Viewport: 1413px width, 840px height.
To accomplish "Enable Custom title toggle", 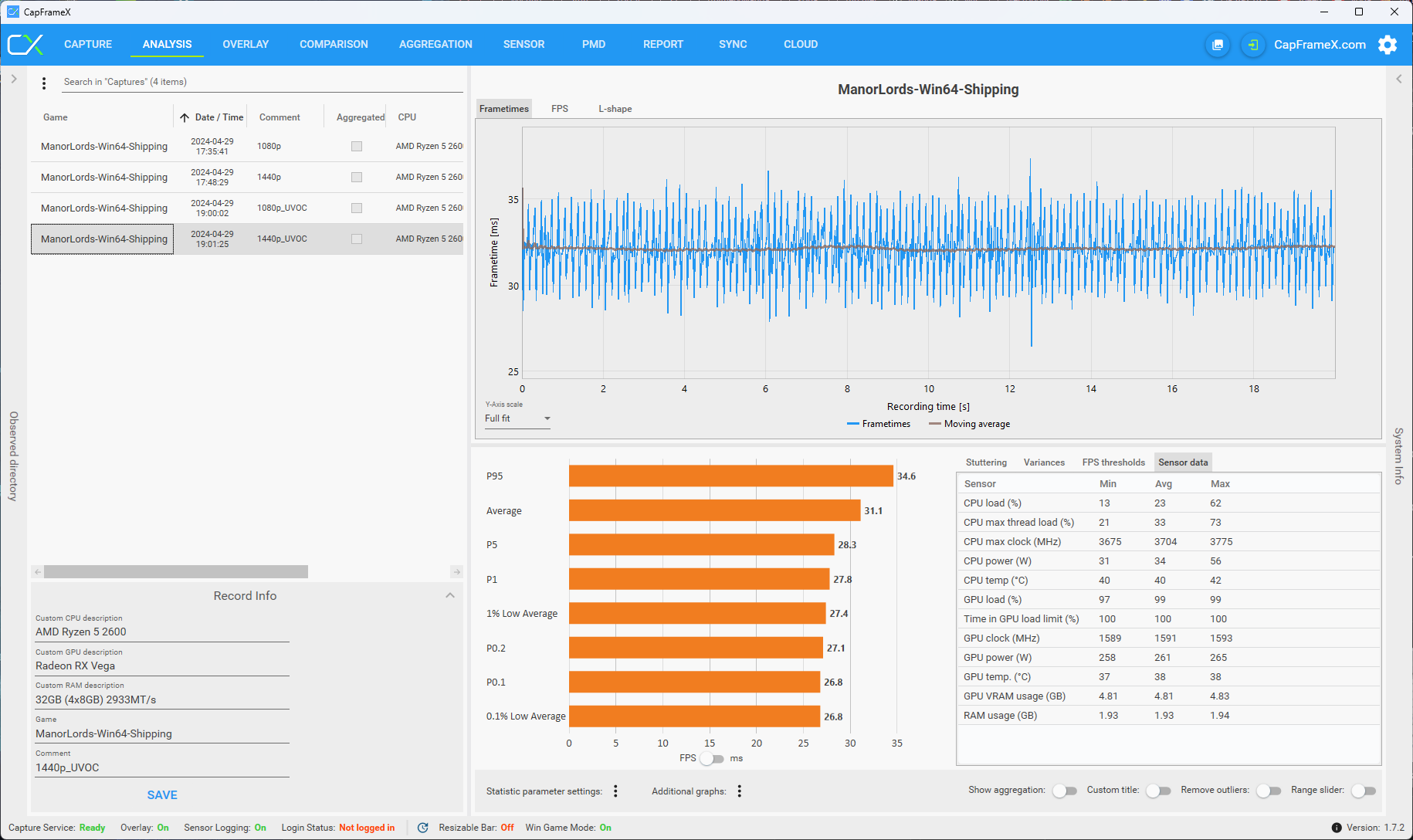I will [1158, 791].
